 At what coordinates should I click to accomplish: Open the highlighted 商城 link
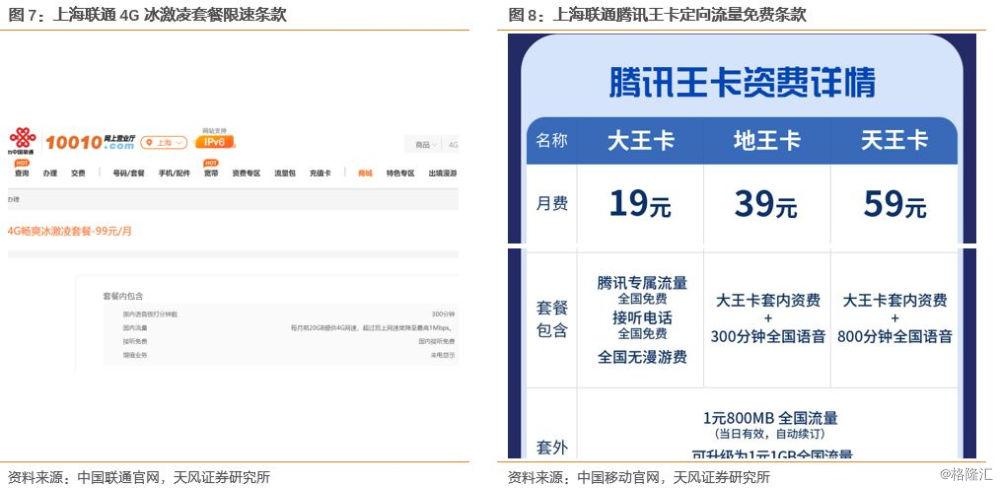click(365, 173)
